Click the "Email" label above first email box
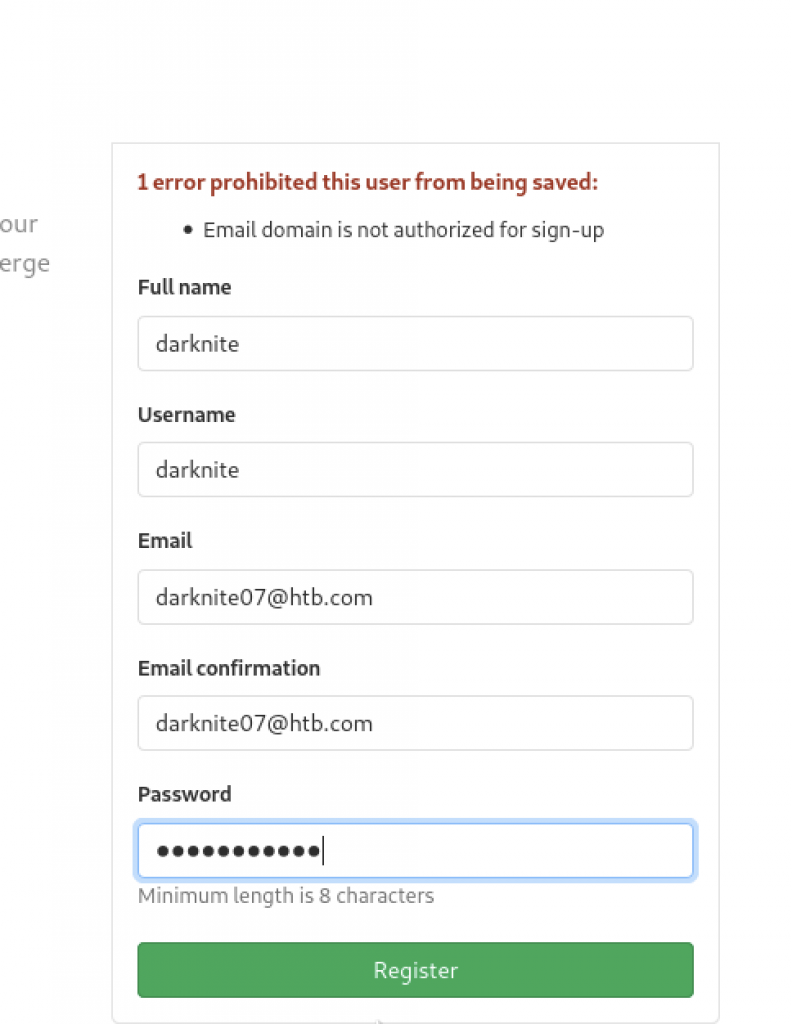 (x=165, y=541)
